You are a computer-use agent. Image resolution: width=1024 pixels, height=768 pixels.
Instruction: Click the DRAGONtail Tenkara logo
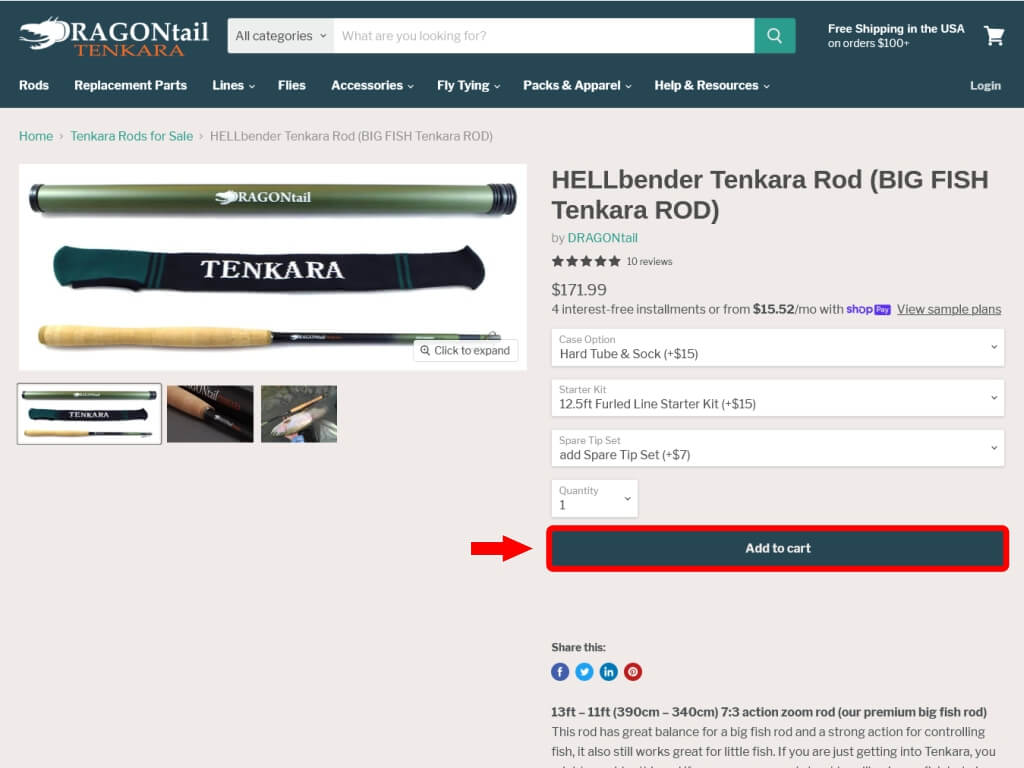(114, 37)
